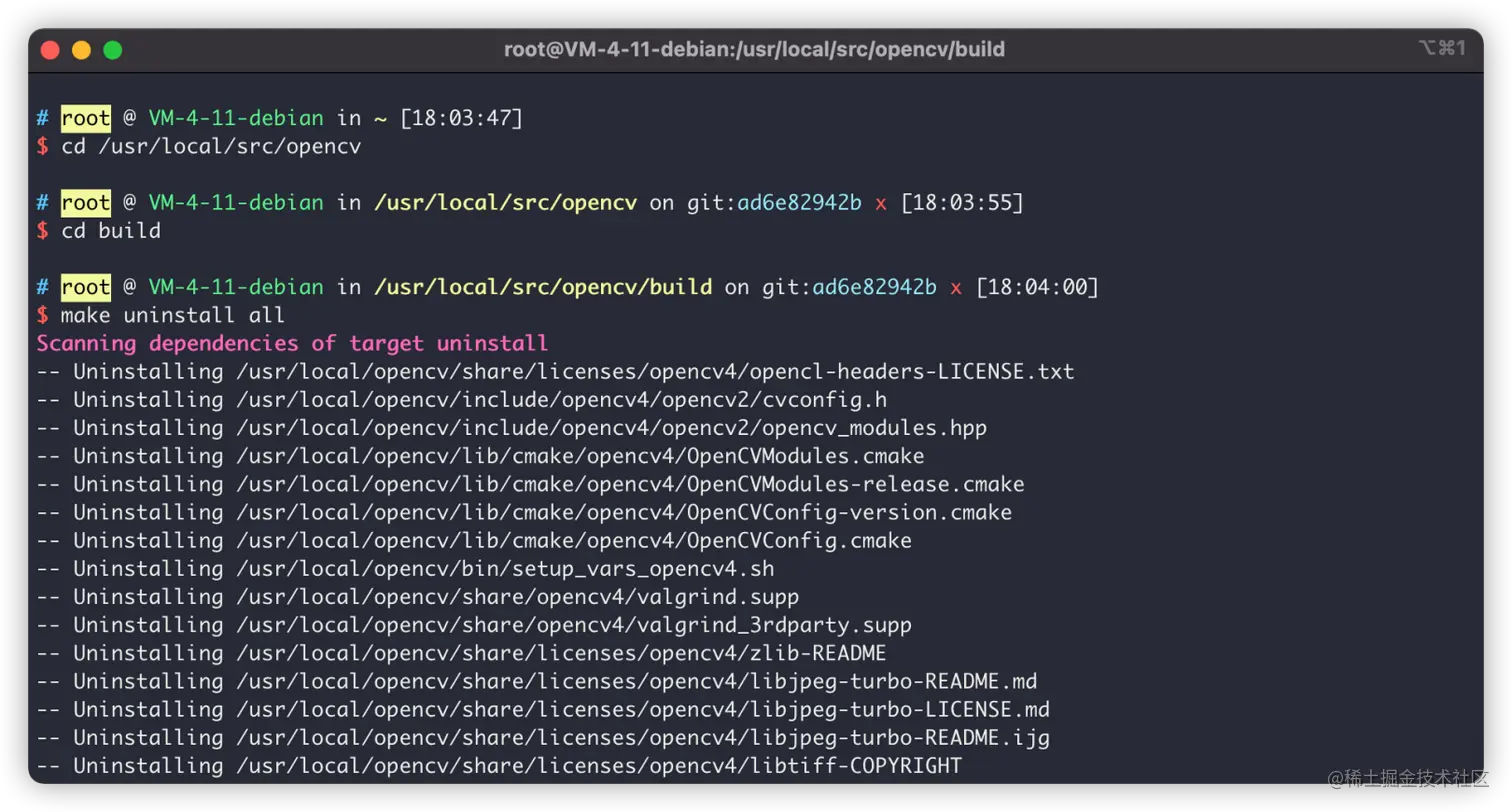Click the window title root@VM-4-11-debian:/usr/local/src/opencv/build
This screenshot has height=812, width=1512.
coord(754,49)
